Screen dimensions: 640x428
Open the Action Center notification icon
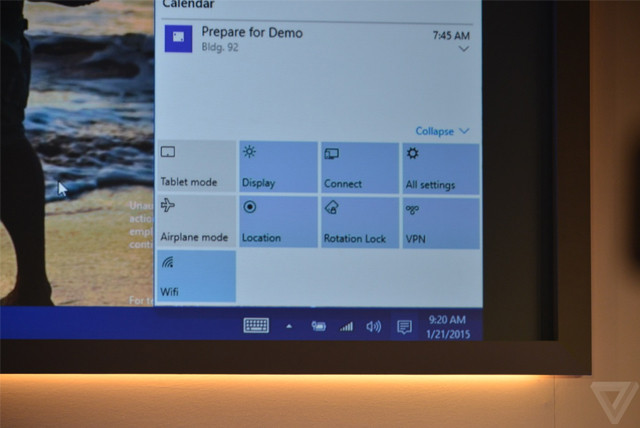point(404,327)
